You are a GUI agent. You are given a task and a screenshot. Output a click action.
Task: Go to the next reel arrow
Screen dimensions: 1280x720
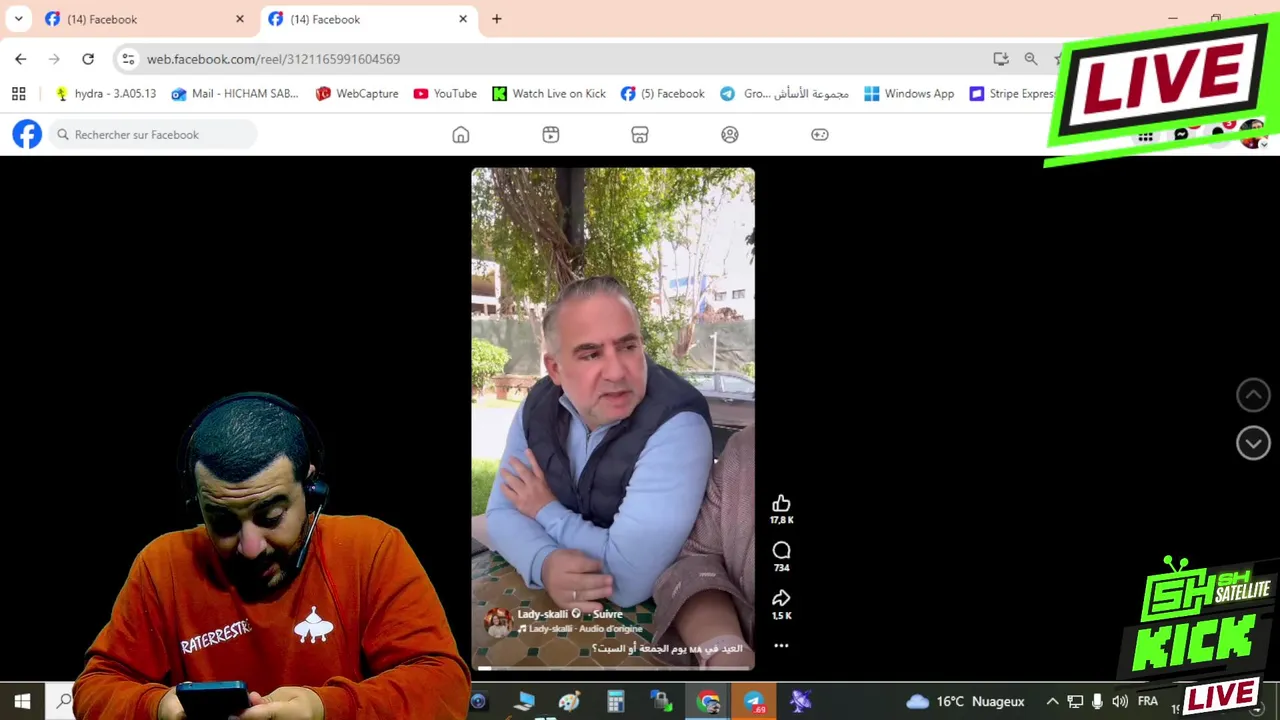[x=1253, y=443]
